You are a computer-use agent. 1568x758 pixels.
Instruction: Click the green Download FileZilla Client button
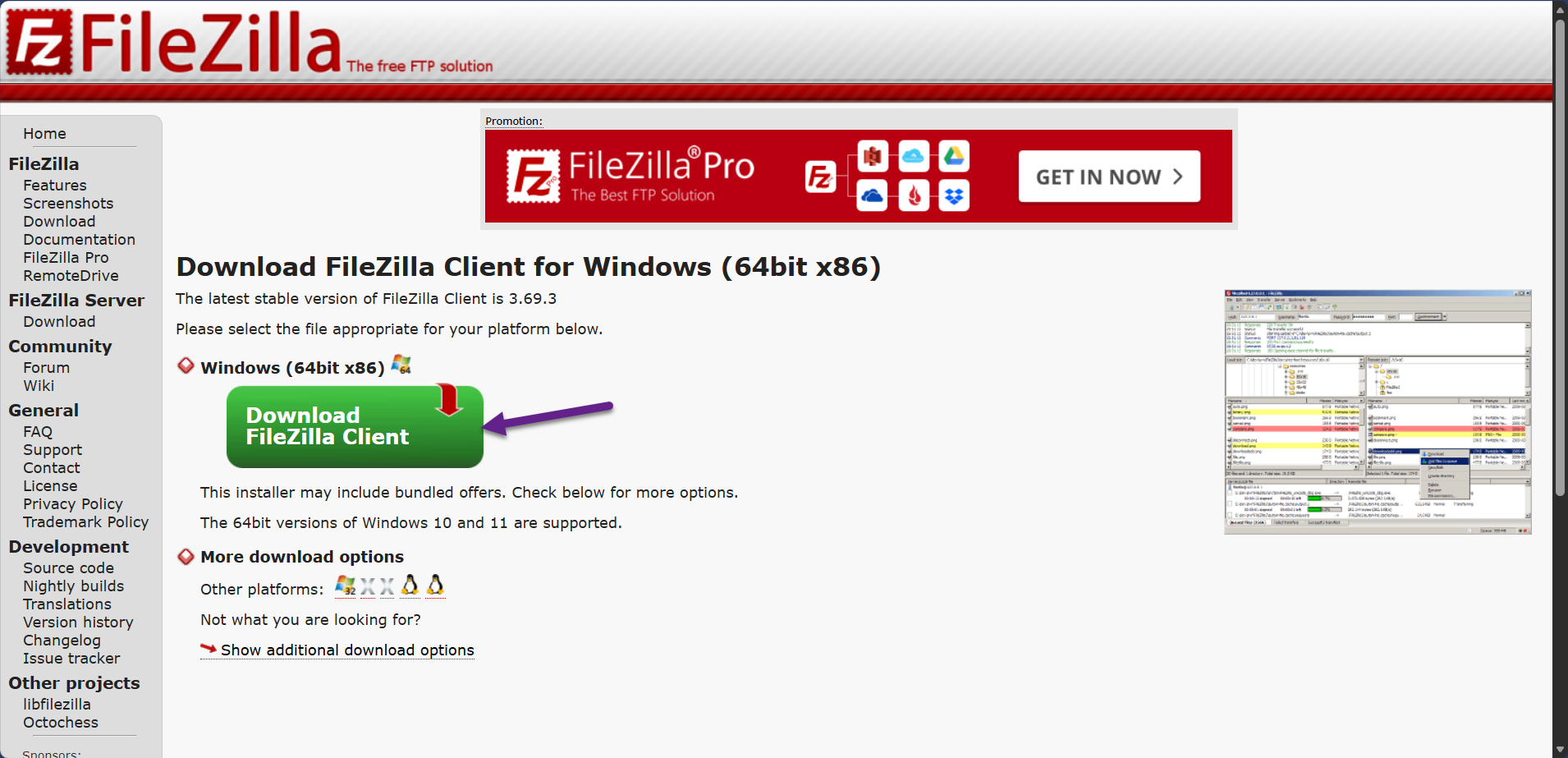coord(355,427)
